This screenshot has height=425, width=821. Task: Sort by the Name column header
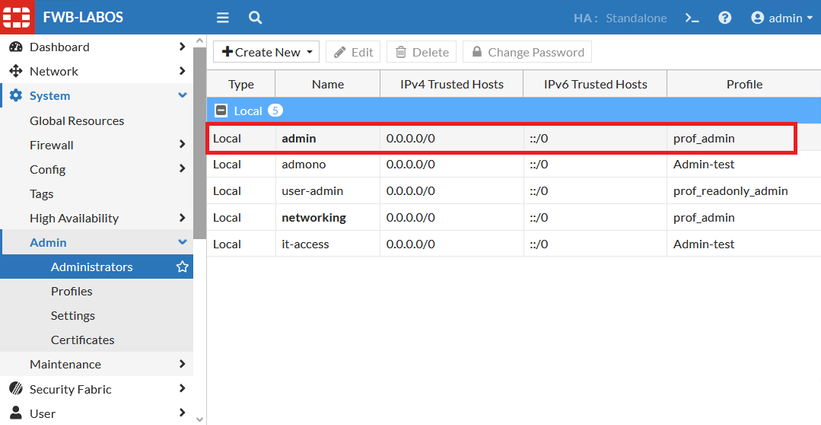[x=327, y=84]
